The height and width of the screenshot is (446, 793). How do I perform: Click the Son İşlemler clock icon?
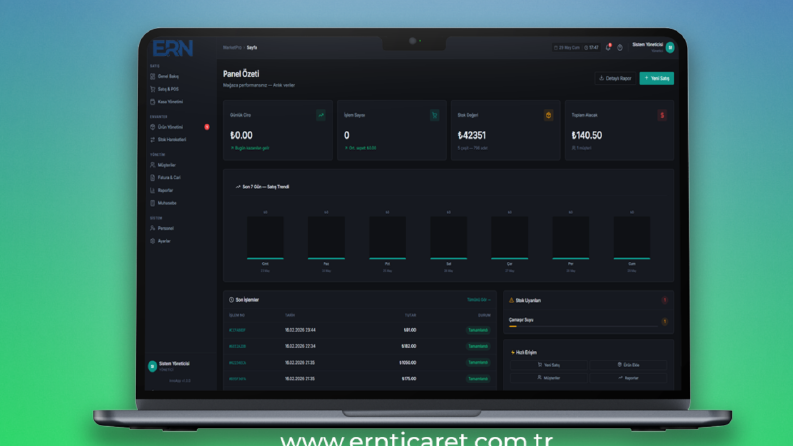pyautogui.click(x=231, y=300)
